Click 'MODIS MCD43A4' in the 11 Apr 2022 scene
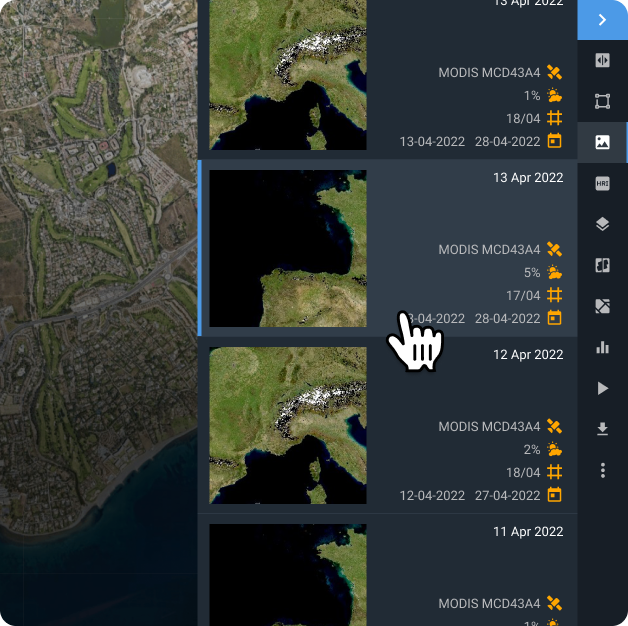The image size is (628, 626). (x=489, y=604)
